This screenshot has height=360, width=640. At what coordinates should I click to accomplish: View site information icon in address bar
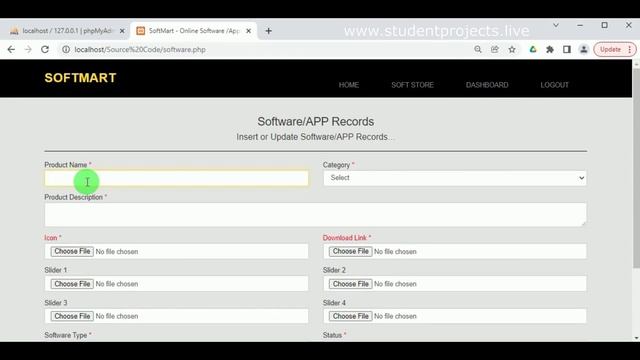(x=66, y=49)
